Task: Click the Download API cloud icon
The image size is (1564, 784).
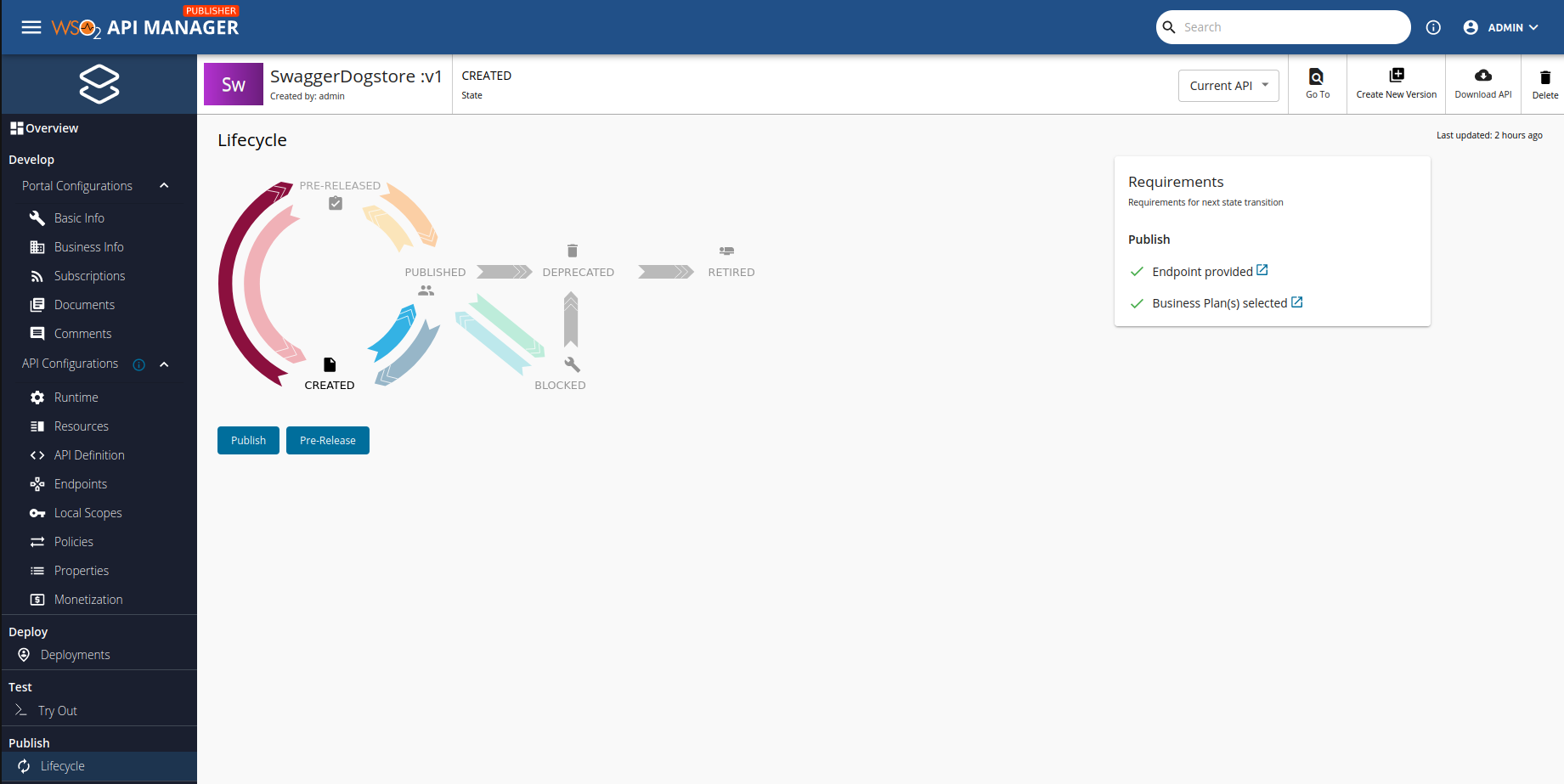Action: (x=1483, y=75)
